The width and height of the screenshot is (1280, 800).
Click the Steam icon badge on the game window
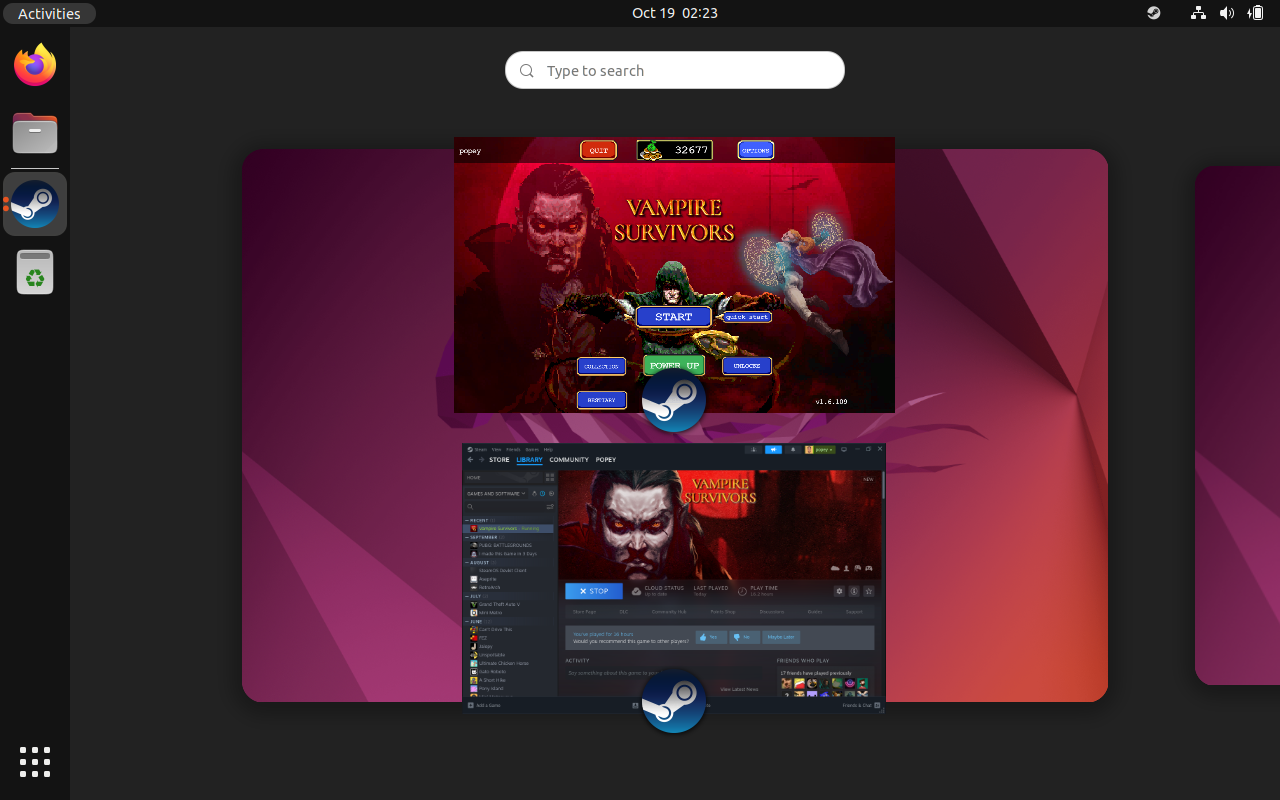tap(673, 400)
